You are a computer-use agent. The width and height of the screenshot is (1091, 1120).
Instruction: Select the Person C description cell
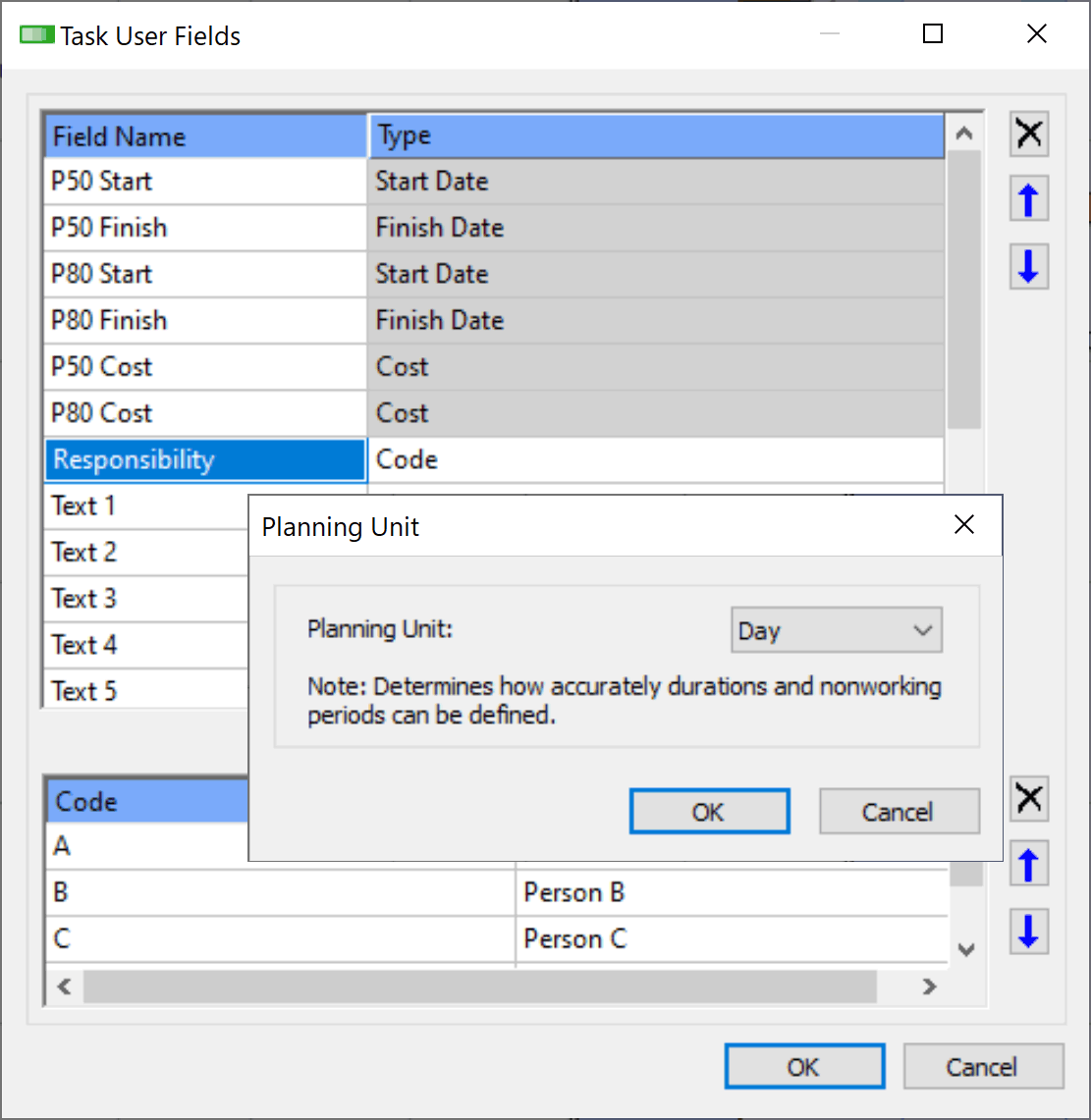731,939
